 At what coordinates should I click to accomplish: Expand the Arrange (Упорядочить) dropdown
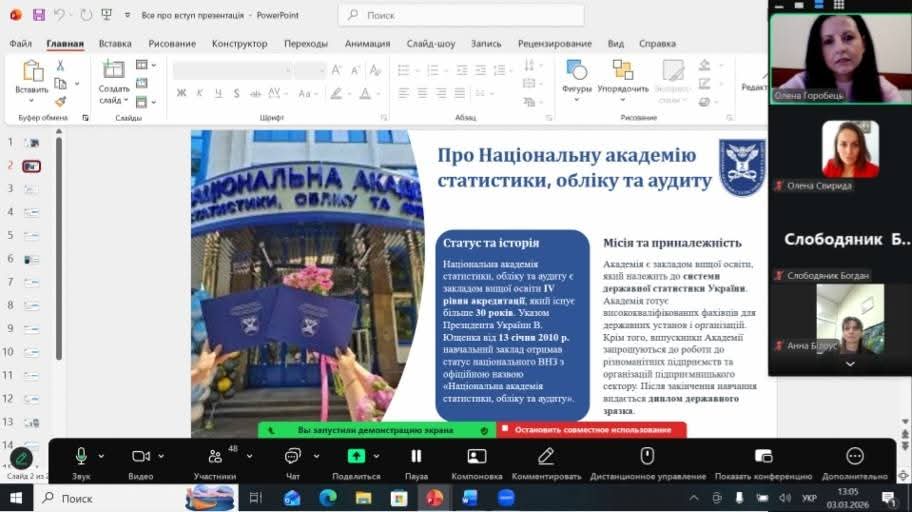point(623,100)
